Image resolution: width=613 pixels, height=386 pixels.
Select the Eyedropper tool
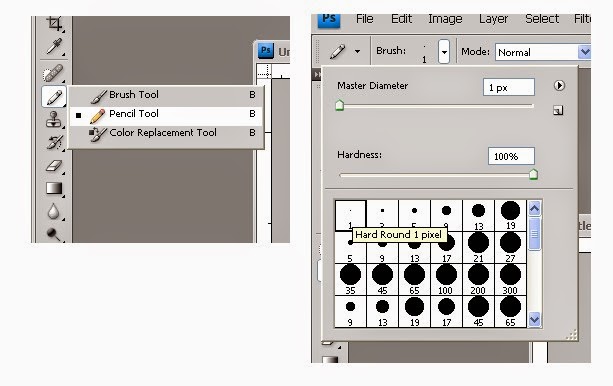[x=54, y=47]
